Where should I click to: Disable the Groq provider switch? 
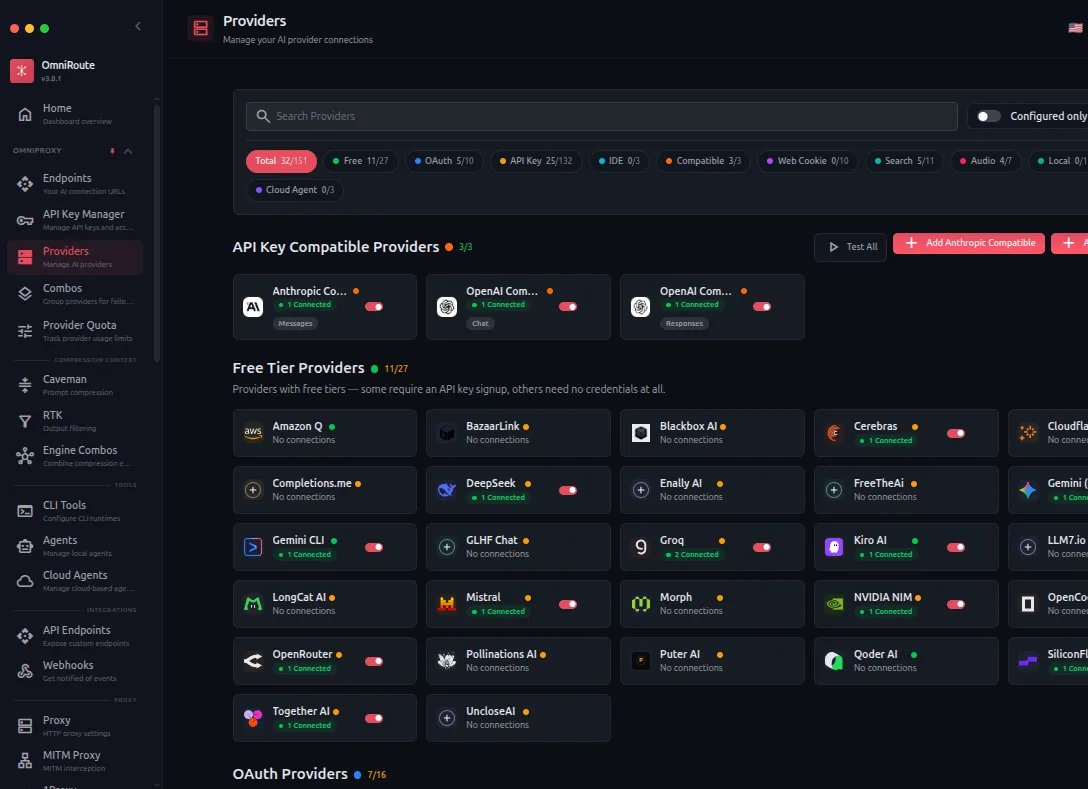762,547
